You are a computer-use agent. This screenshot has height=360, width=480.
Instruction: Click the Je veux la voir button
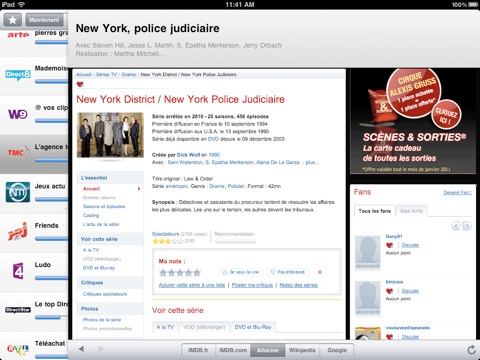click(x=241, y=272)
